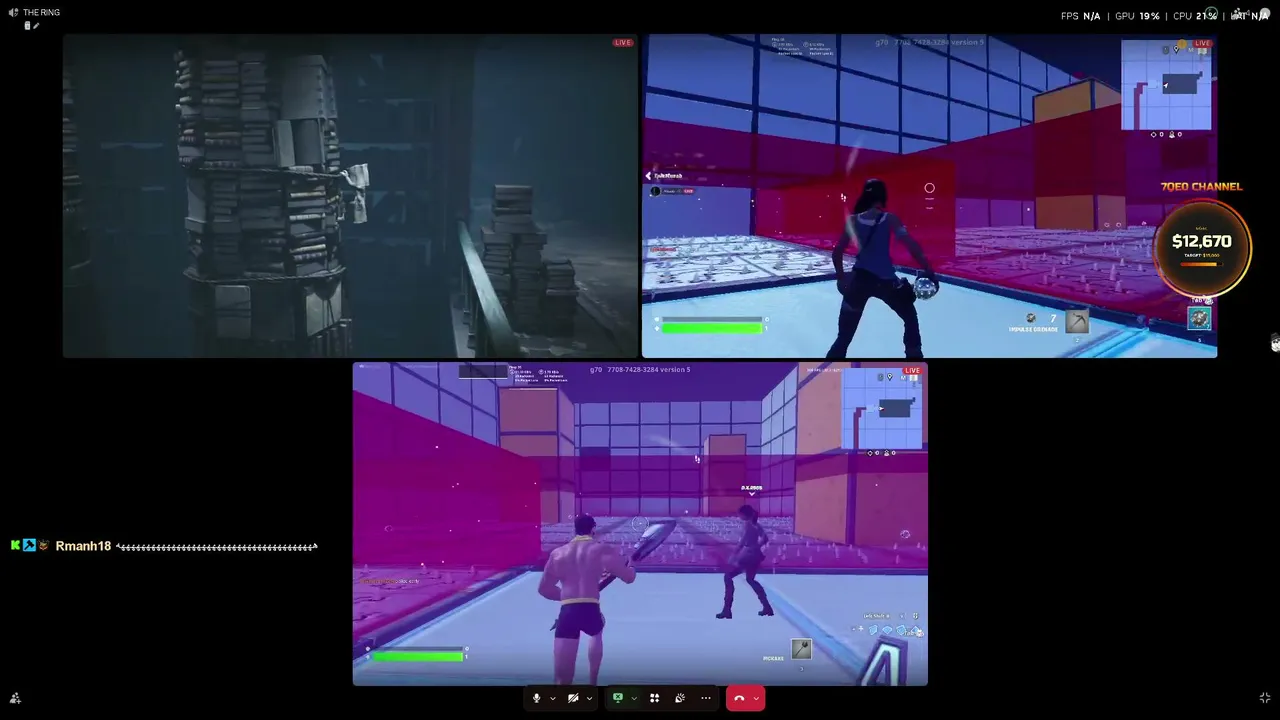Open microphone input options arrow
The image size is (1280, 720).
click(552, 698)
